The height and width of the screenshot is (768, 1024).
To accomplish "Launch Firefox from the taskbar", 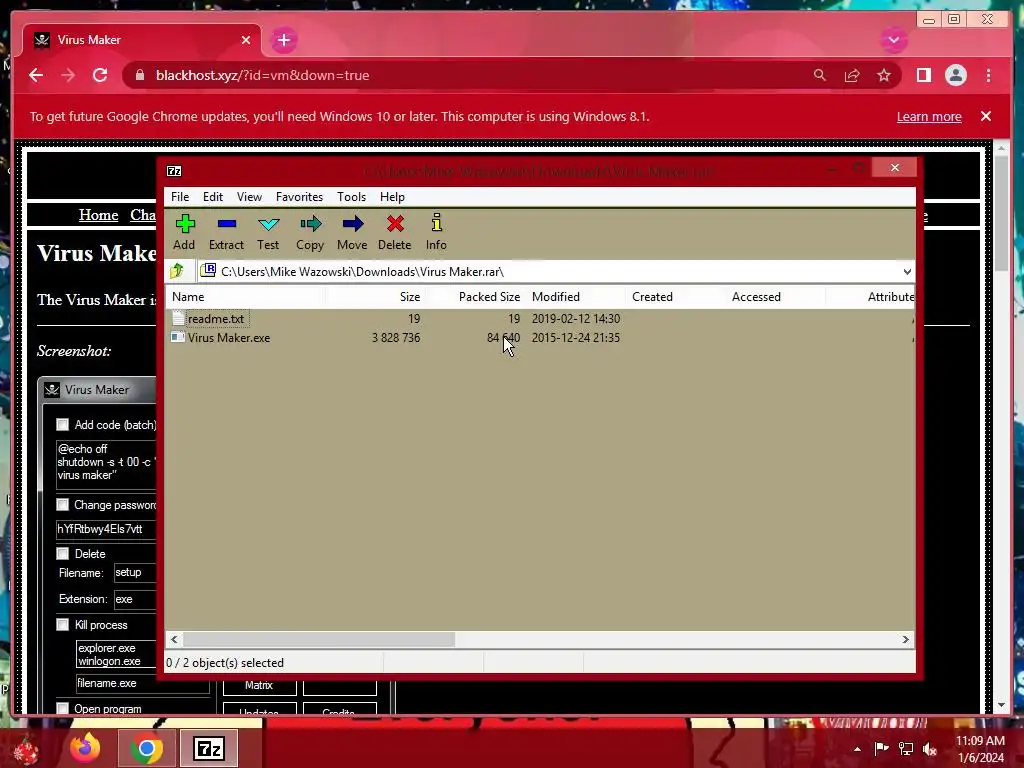I will (86, 748).
